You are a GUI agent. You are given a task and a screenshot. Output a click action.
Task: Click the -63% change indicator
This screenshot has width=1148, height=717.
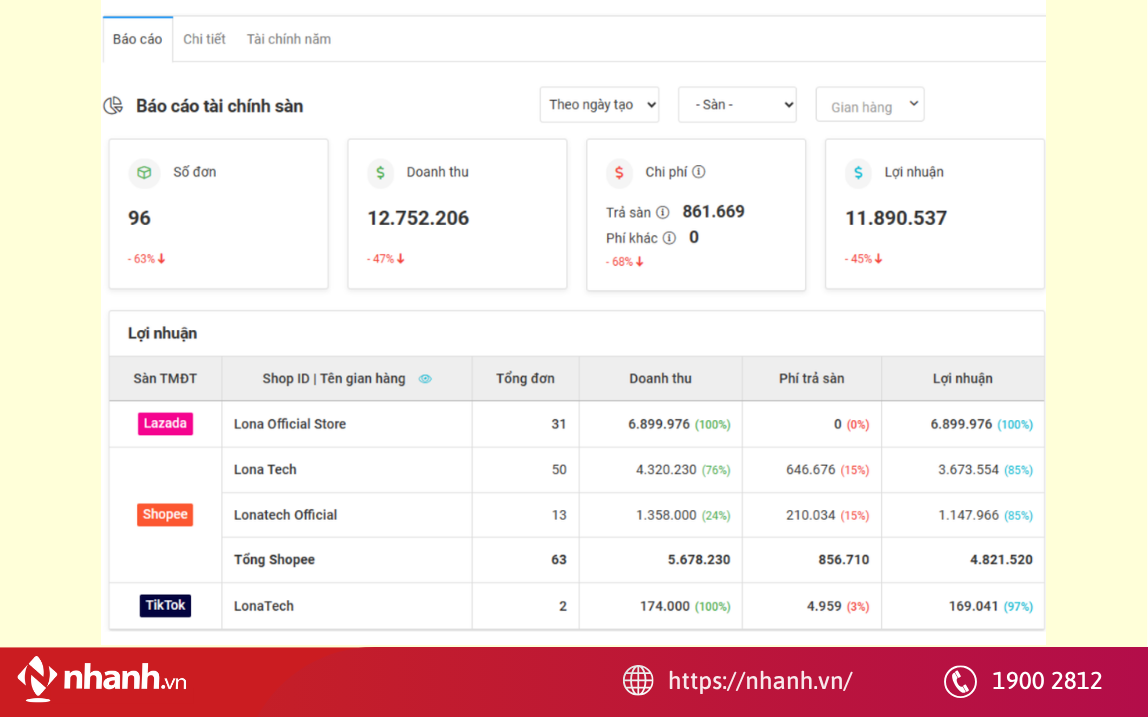click(x=146, y=259)
